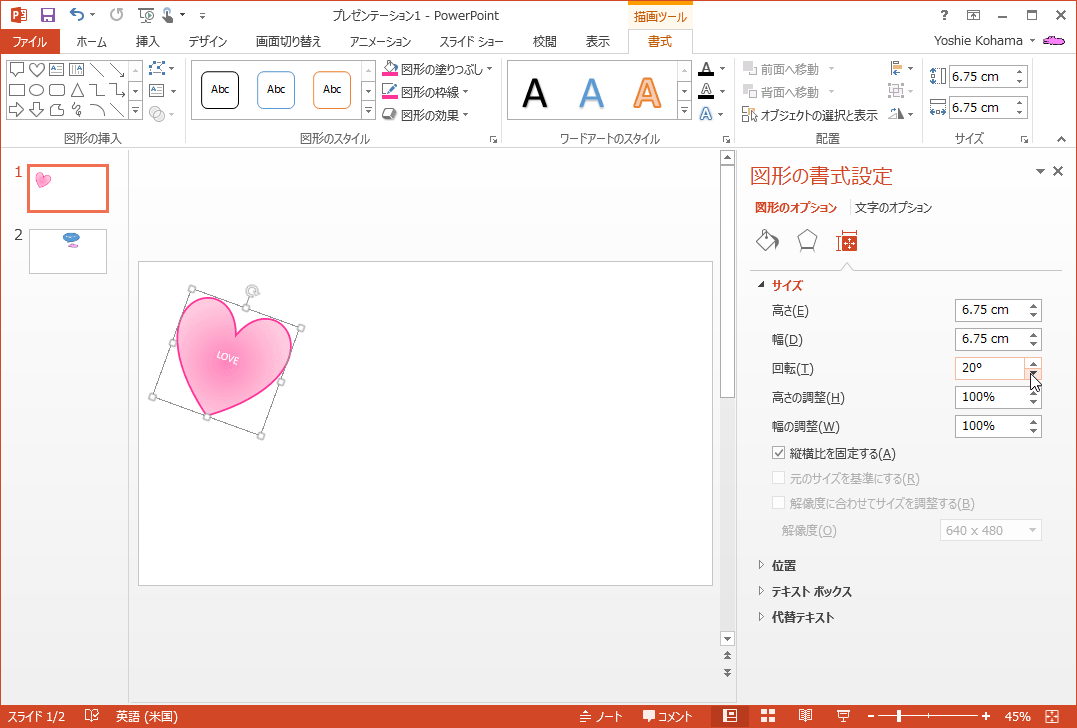Click the 英語 (米国) language indicator

pos(146,716)
